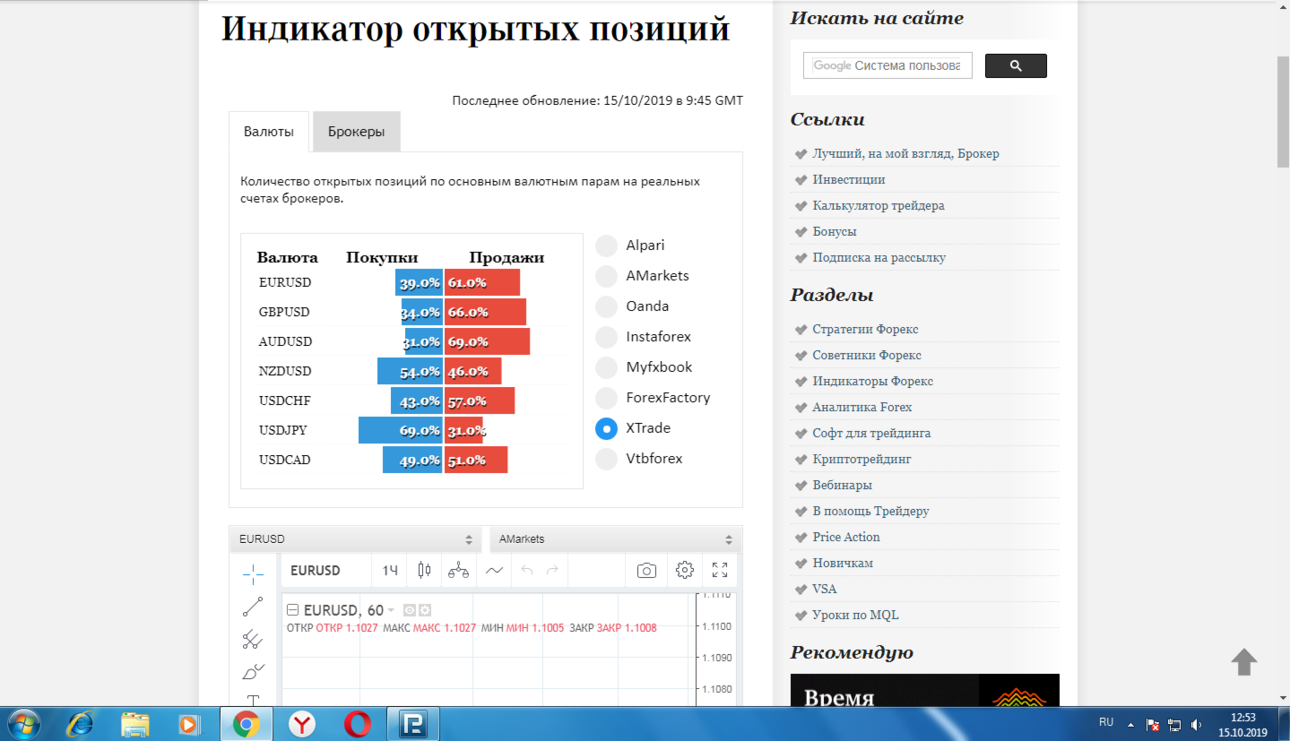The height and width of the screenshot is (741, 1290).
Task: Open the AMarkets broker dropdown
Action: pyautogui.click(x=616, y=539)
